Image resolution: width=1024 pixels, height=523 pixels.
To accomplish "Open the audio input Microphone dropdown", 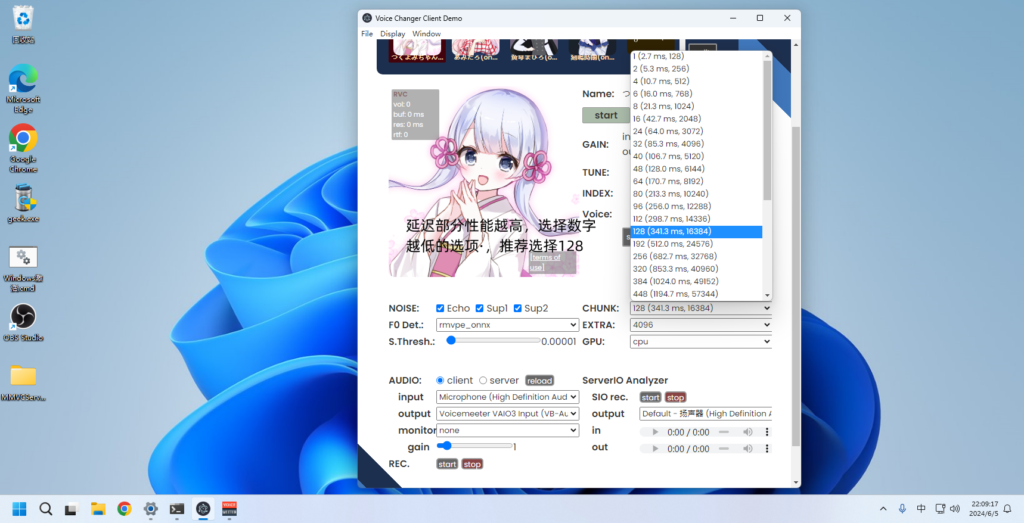I will (x=507, y=397).
